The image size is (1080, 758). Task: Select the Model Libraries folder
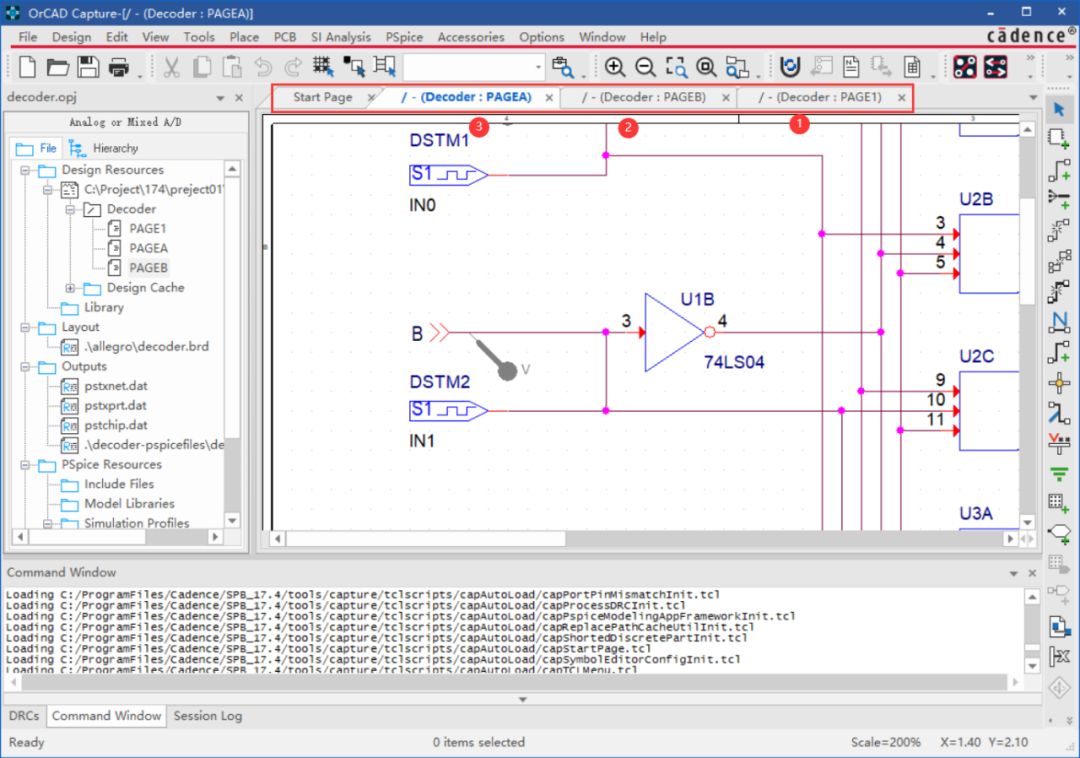click(129, 504)
